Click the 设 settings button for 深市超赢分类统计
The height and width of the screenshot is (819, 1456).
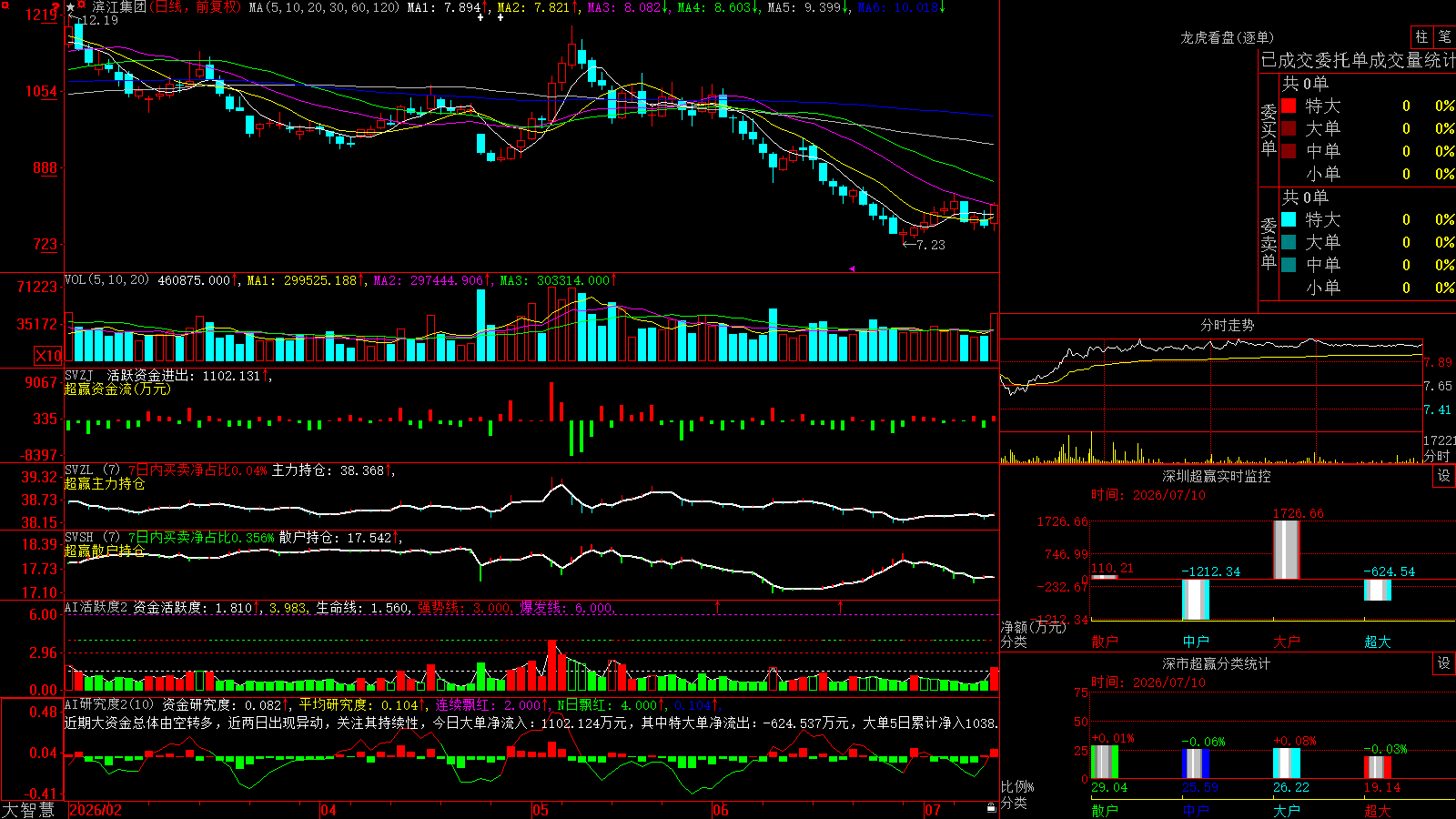[x=1444, y=663]
